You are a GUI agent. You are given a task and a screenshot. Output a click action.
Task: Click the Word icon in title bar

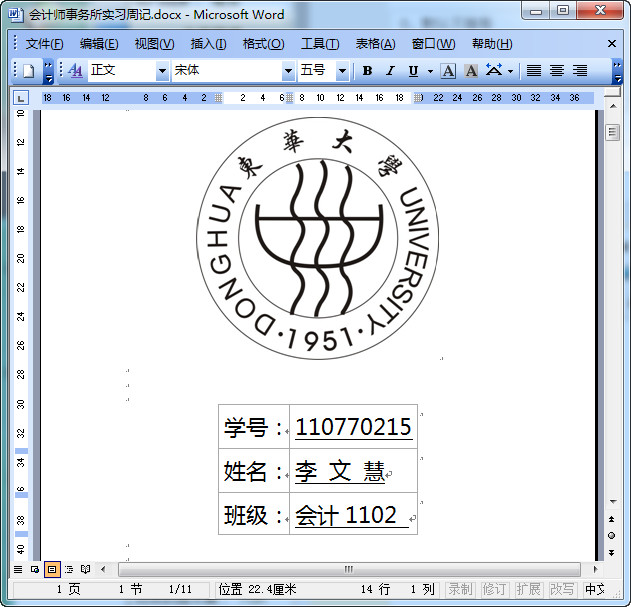15,14
